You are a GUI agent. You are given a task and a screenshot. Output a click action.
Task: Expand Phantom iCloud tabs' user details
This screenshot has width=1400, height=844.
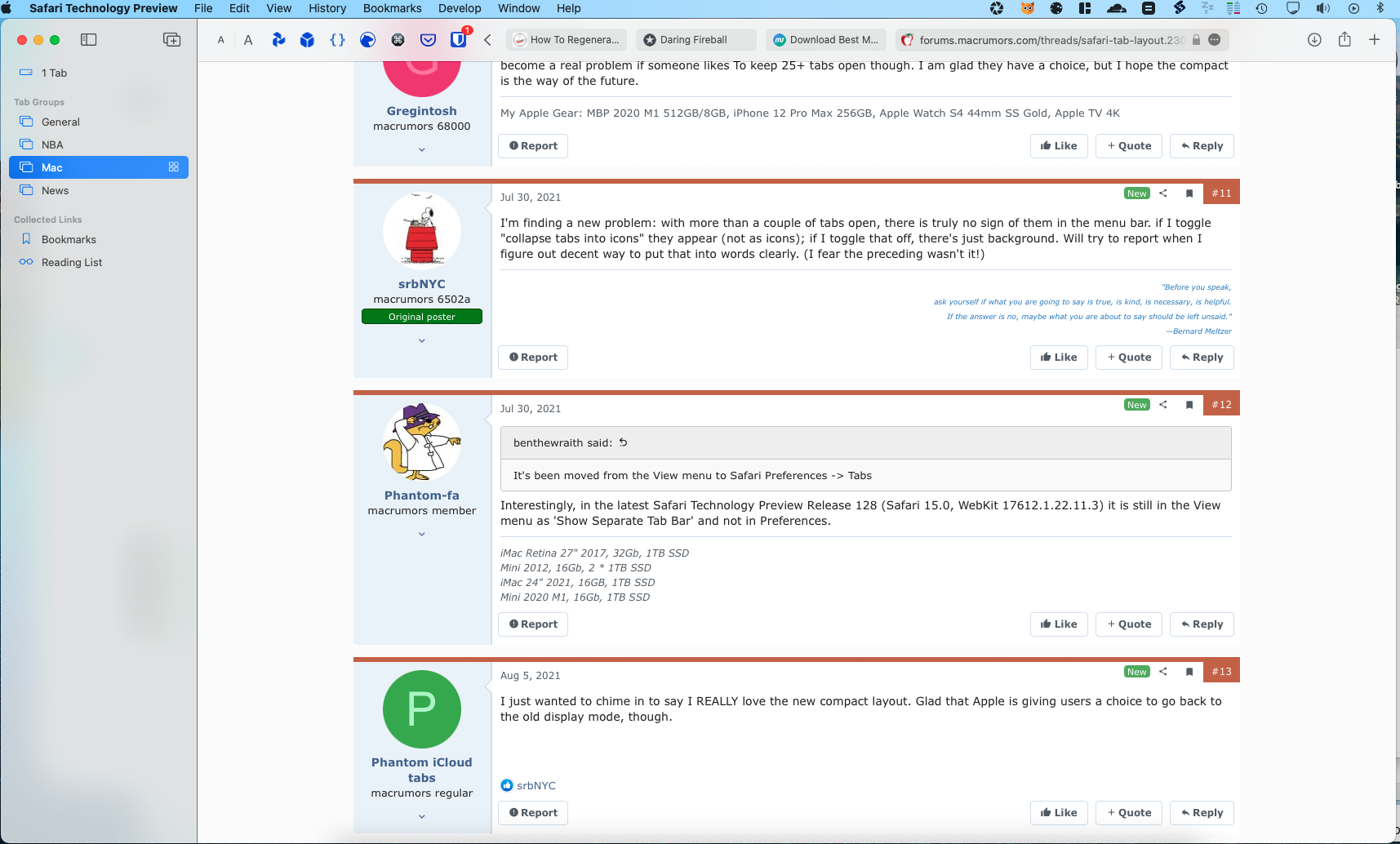tap(422, 816)
